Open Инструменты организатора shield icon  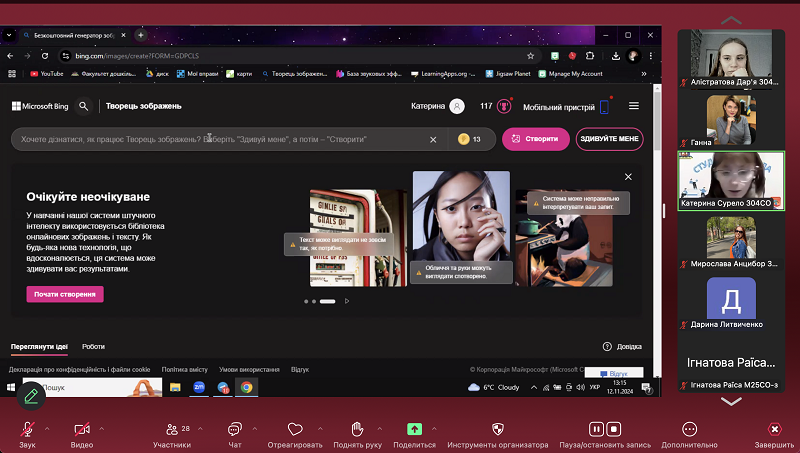pyautogui.click(x=498, y=429)
